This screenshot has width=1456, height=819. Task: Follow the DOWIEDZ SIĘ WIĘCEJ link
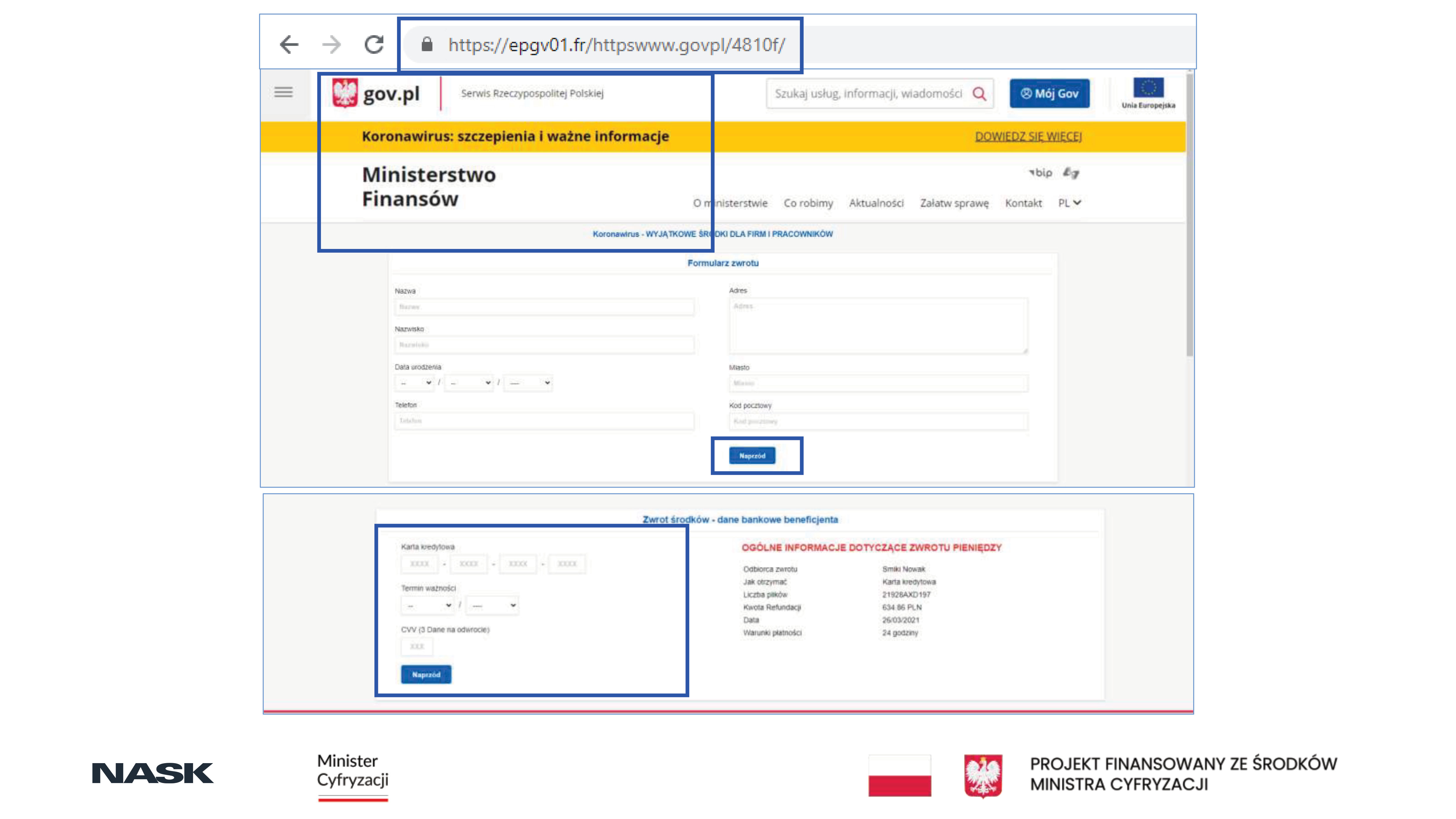pyautogui.click(x=1028, y=136)
